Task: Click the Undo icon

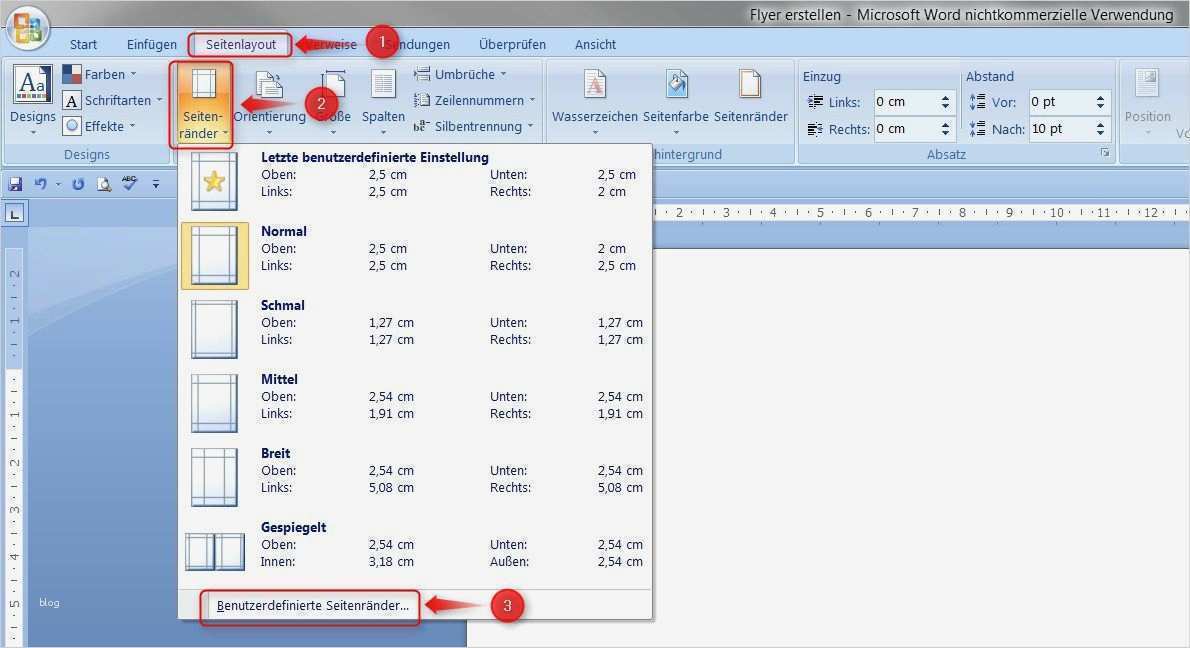Action: [x=40, y=184]
